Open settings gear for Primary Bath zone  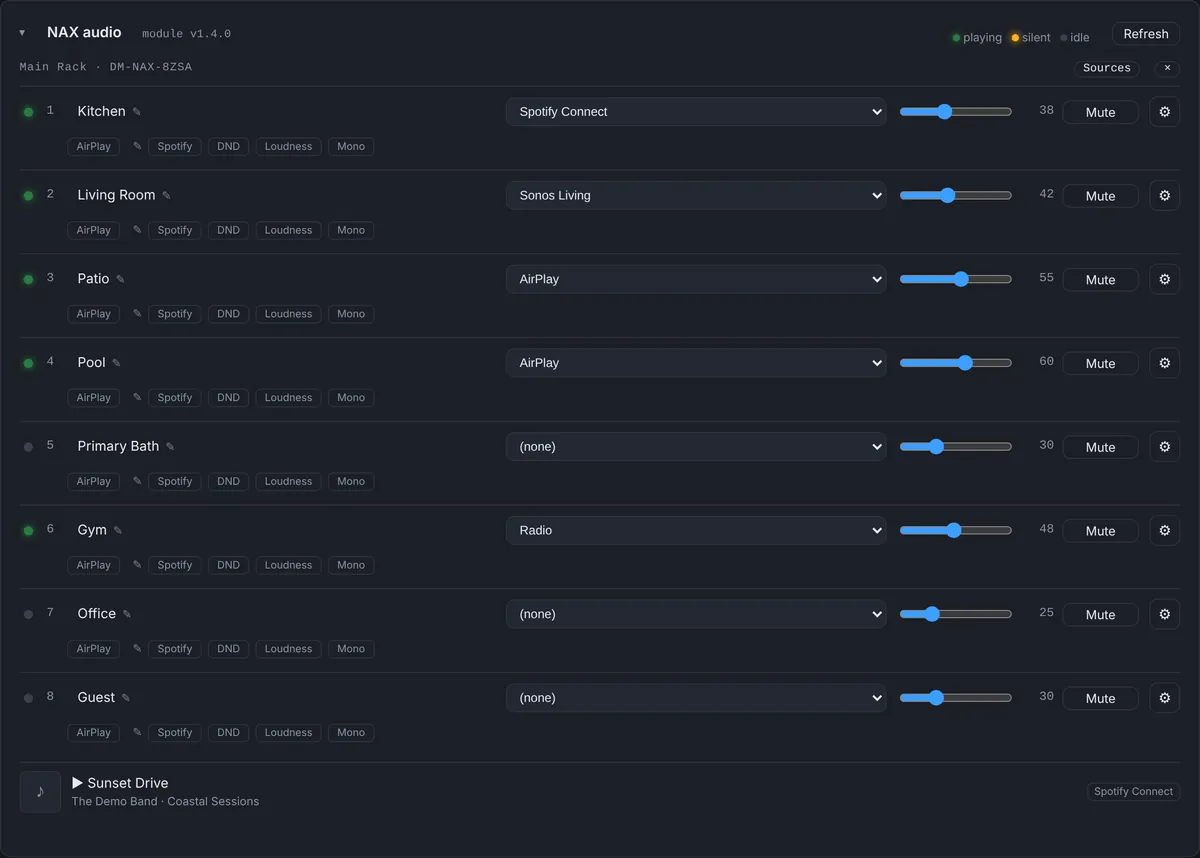[1164, 447]
